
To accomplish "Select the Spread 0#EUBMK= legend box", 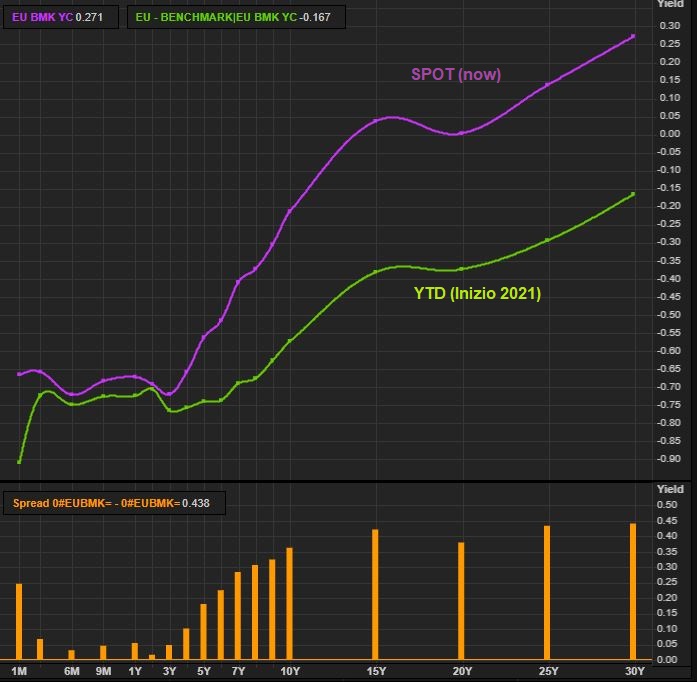I will point(114,503).
